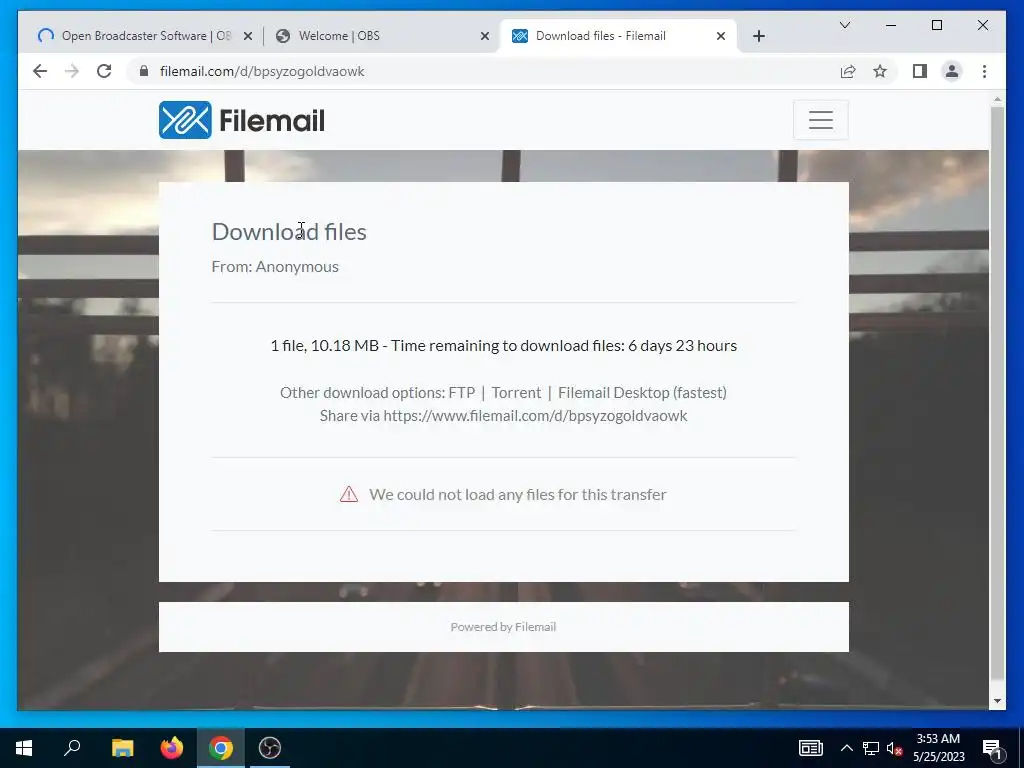Click scrollbar up arrow
The height and width of the screenshot is (768, 1024).
[997, 99]
